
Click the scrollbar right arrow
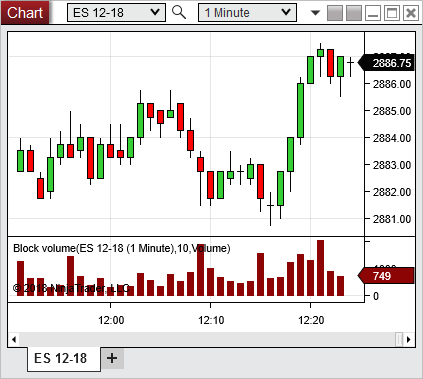[x=409, y=340]
